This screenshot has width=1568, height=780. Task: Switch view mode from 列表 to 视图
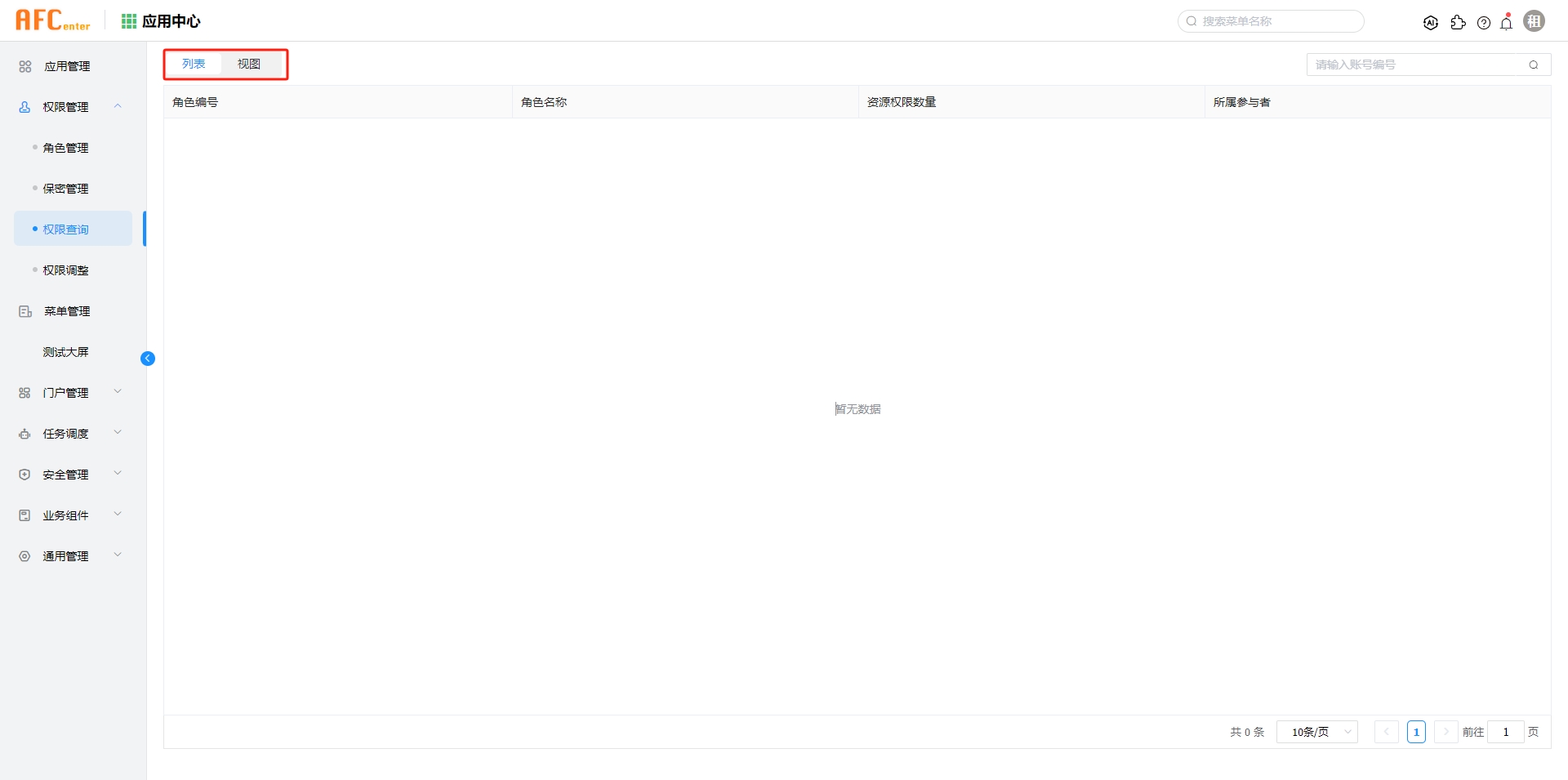pos(251,63)
